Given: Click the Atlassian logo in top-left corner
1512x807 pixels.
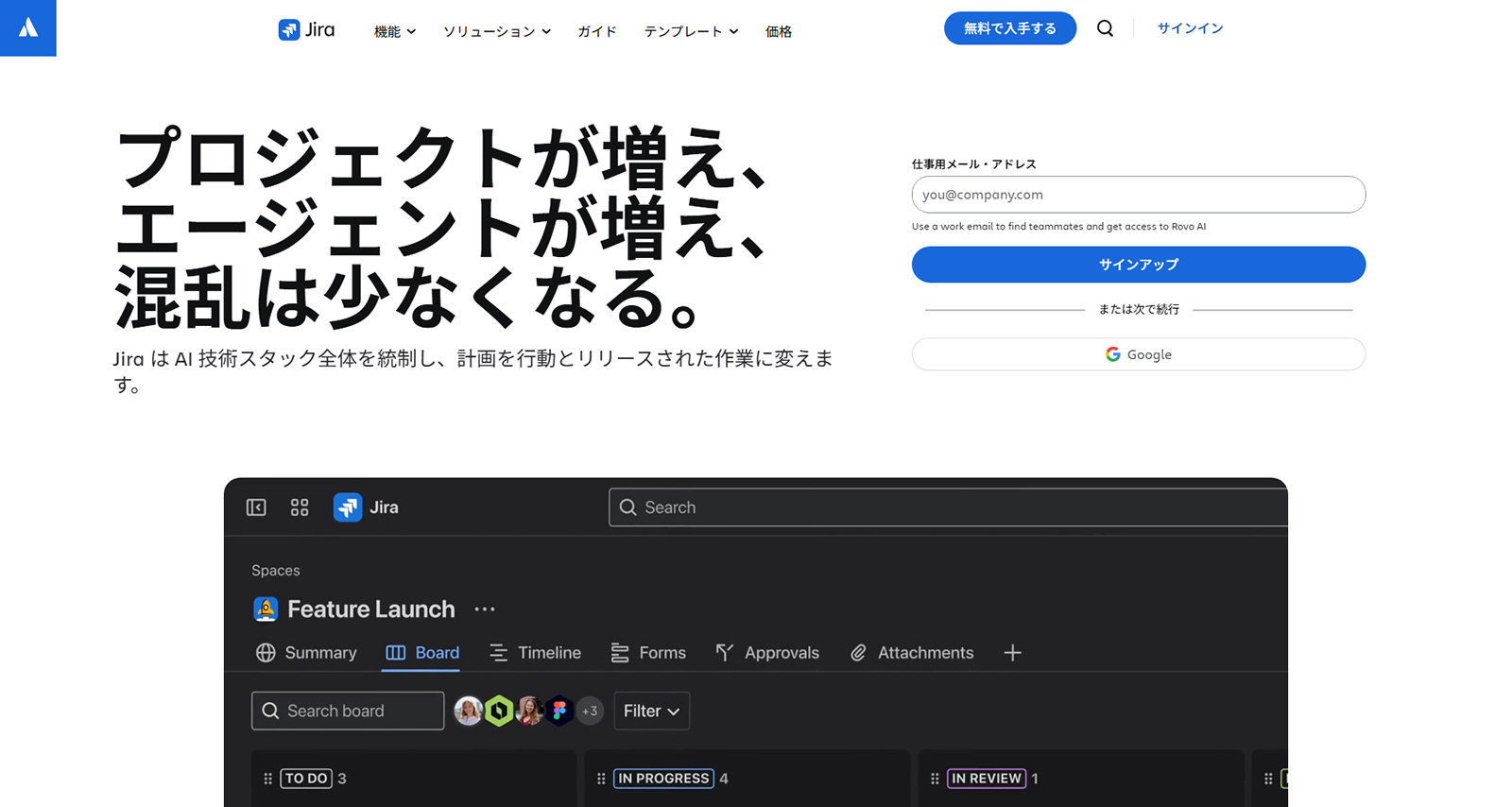Looking at the screenshot, I should tap(28, 27).
